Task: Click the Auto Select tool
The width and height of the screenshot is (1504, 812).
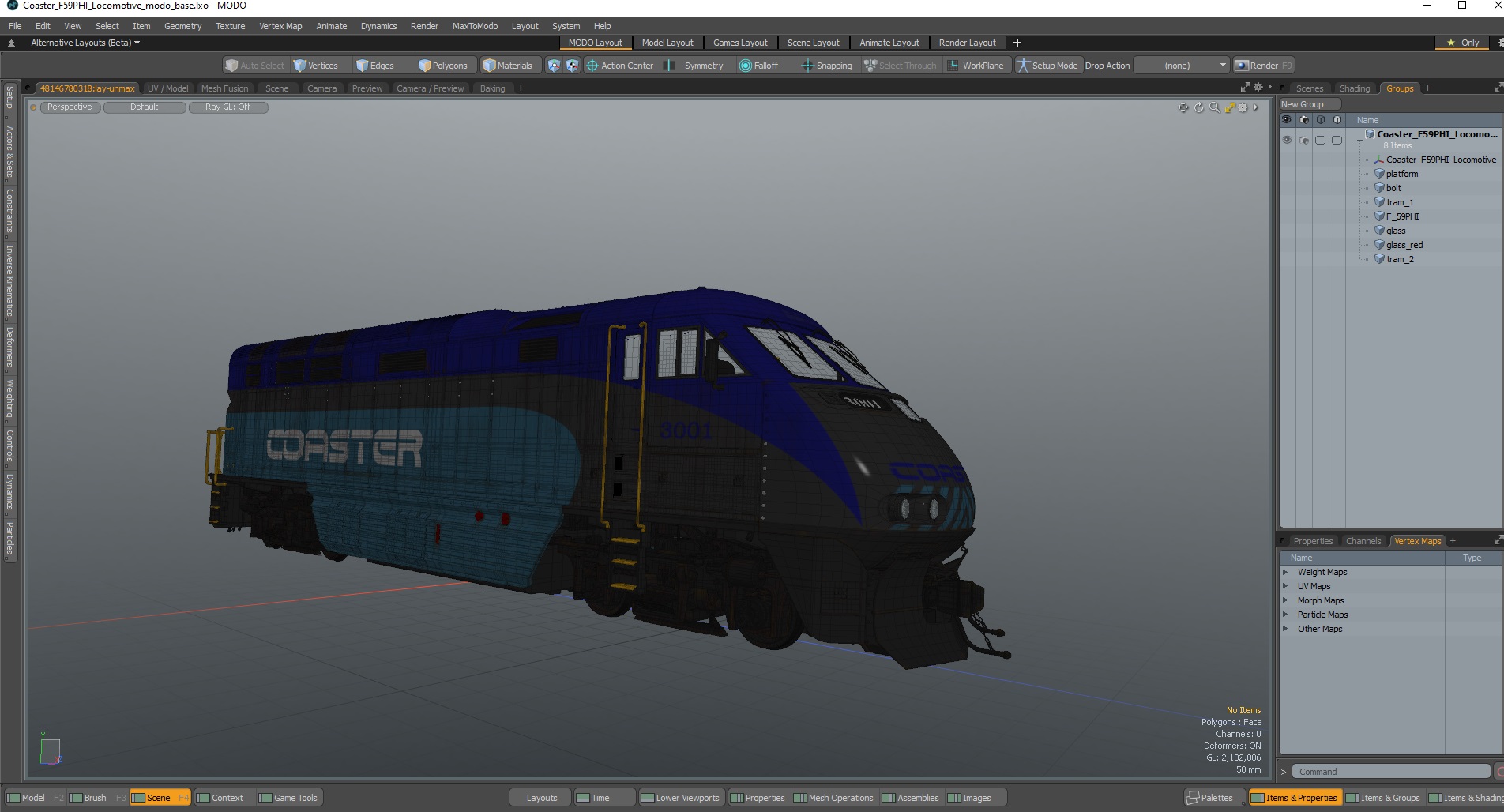Action: tap(254, 66)
